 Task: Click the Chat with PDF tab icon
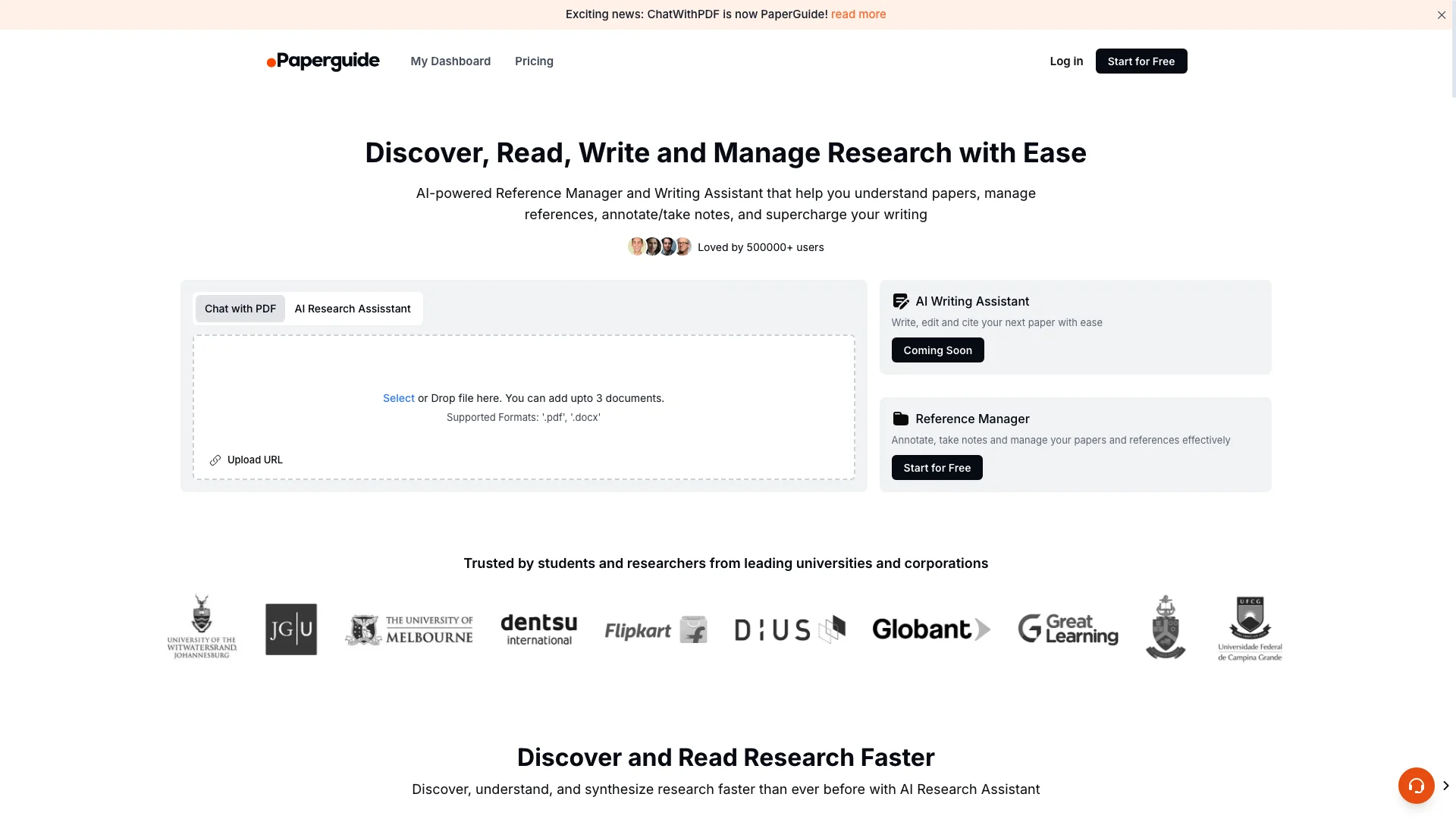240,308
